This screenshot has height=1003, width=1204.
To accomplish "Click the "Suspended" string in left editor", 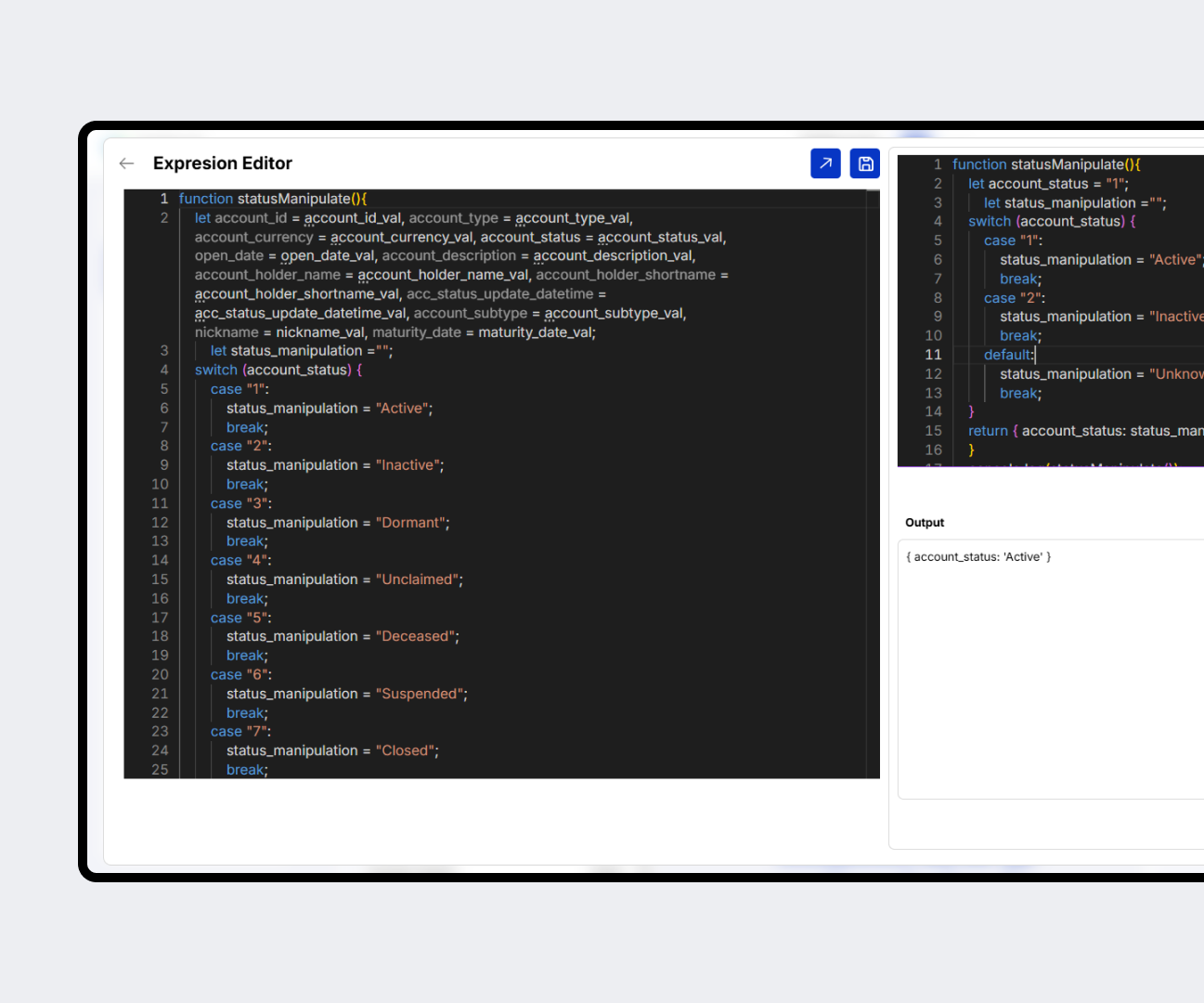I will pyautogui.click(x=421, y=694).
